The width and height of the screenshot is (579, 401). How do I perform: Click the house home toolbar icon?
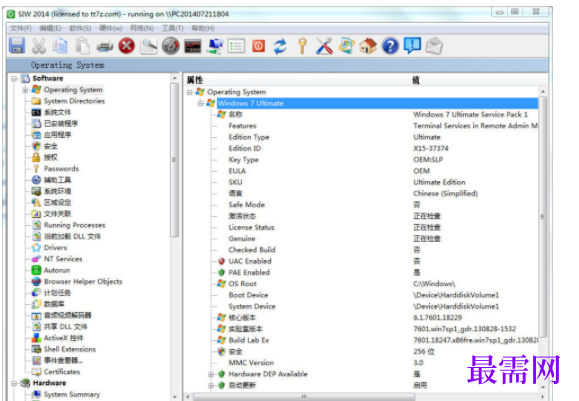tap(368, 46)
